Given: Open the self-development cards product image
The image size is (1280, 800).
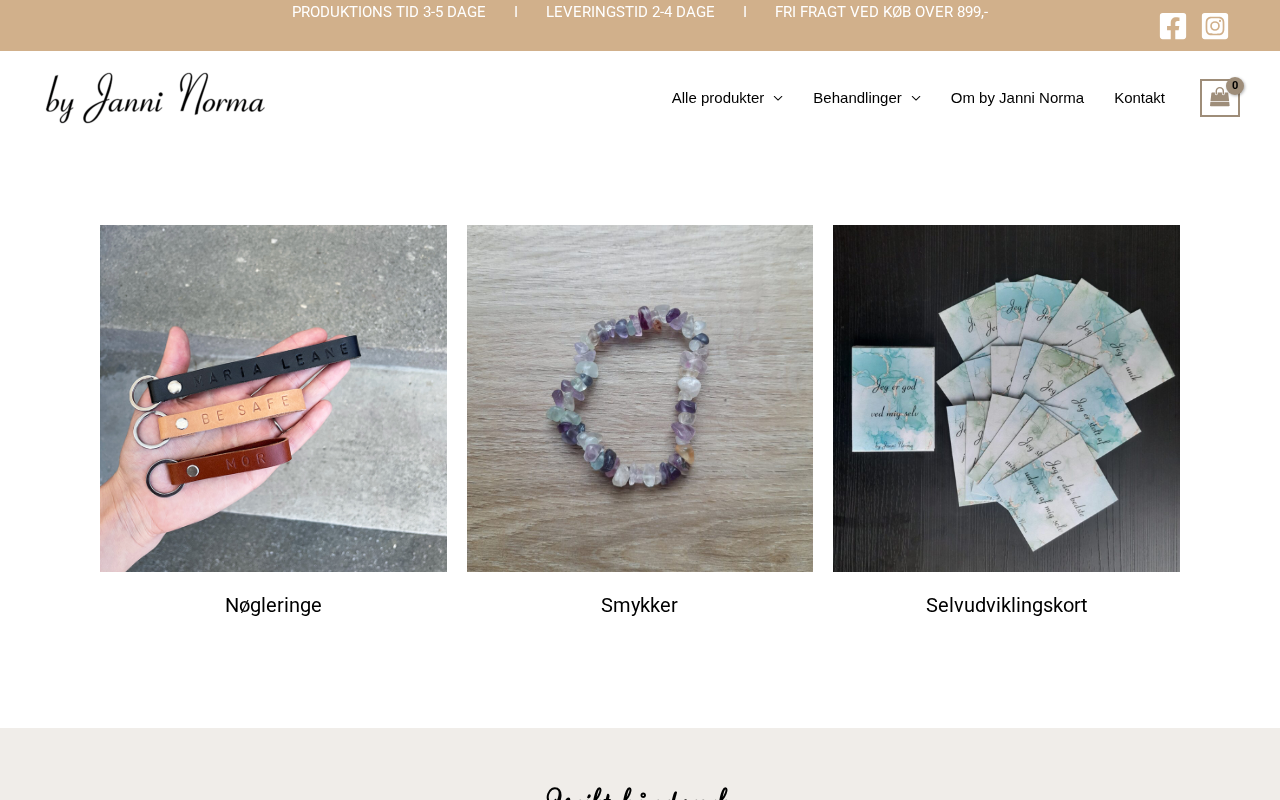Looking at the screenshot, I should click(1006, 398).
